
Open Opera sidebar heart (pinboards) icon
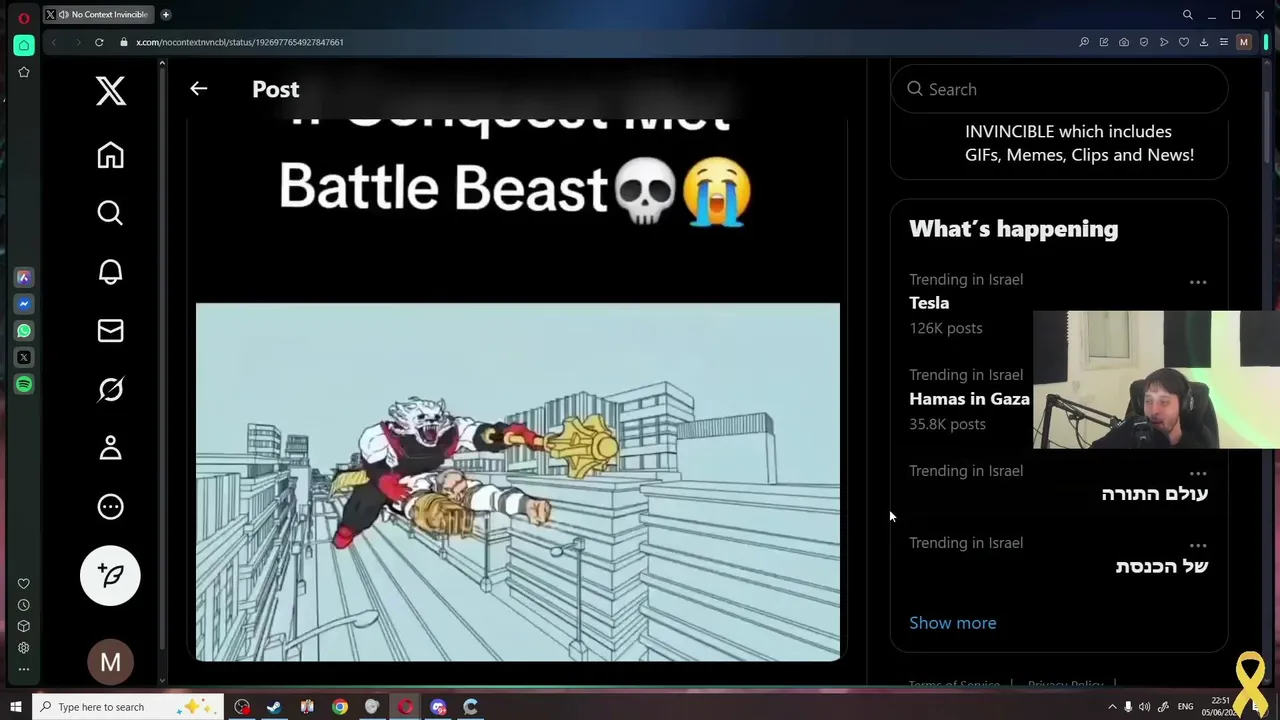point(24,584)
